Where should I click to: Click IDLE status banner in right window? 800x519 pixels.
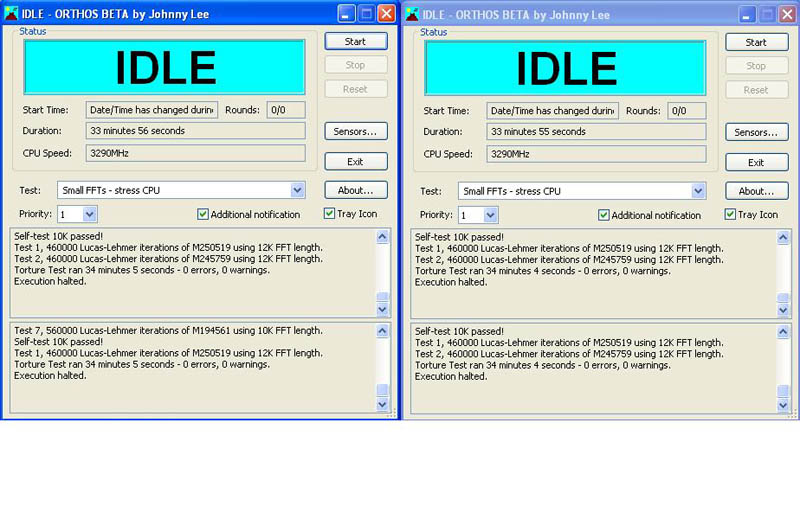(x=566, y=68)
